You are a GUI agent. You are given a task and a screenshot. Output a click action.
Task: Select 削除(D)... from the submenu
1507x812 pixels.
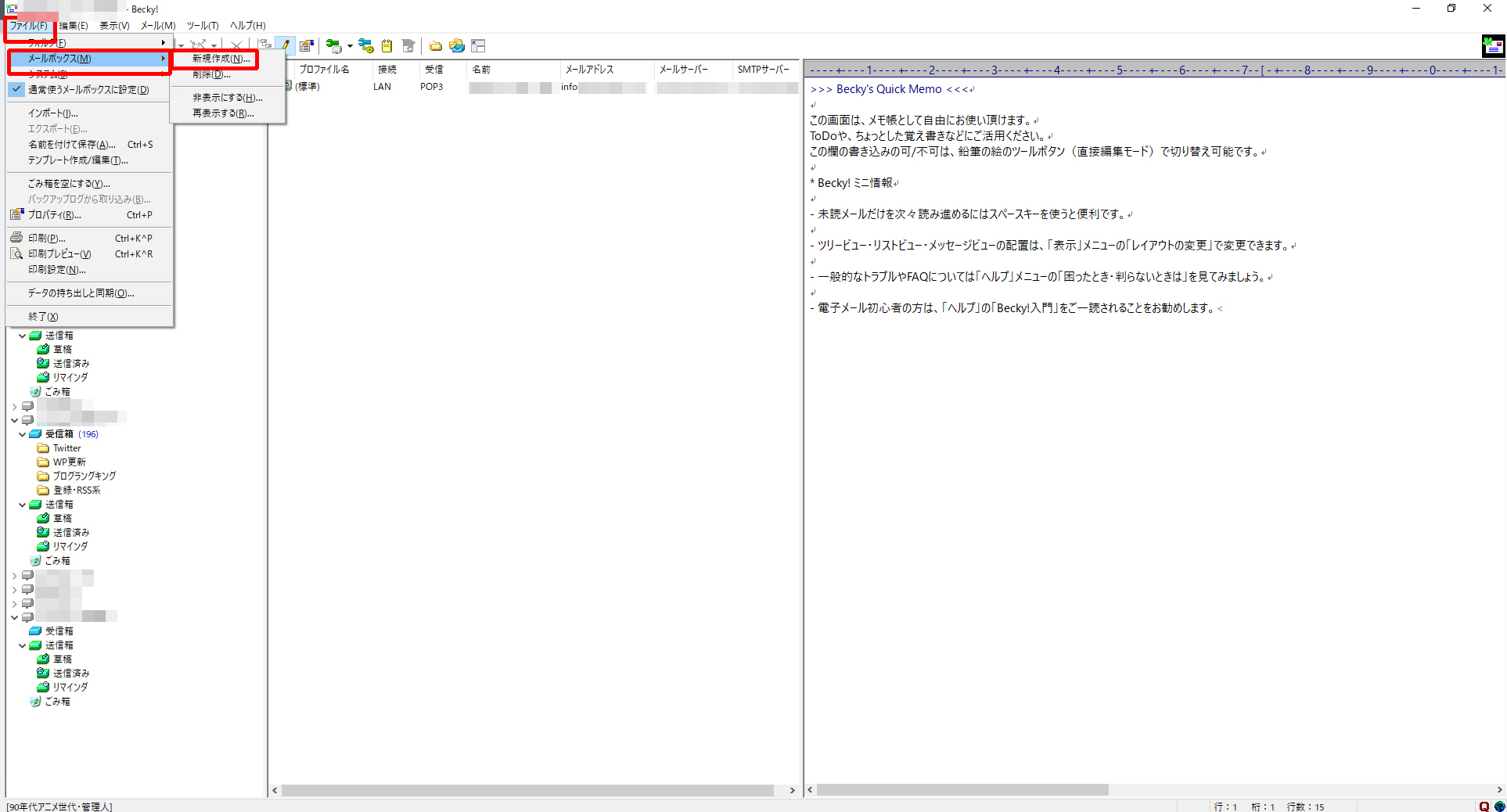click(x=211, y=75)
